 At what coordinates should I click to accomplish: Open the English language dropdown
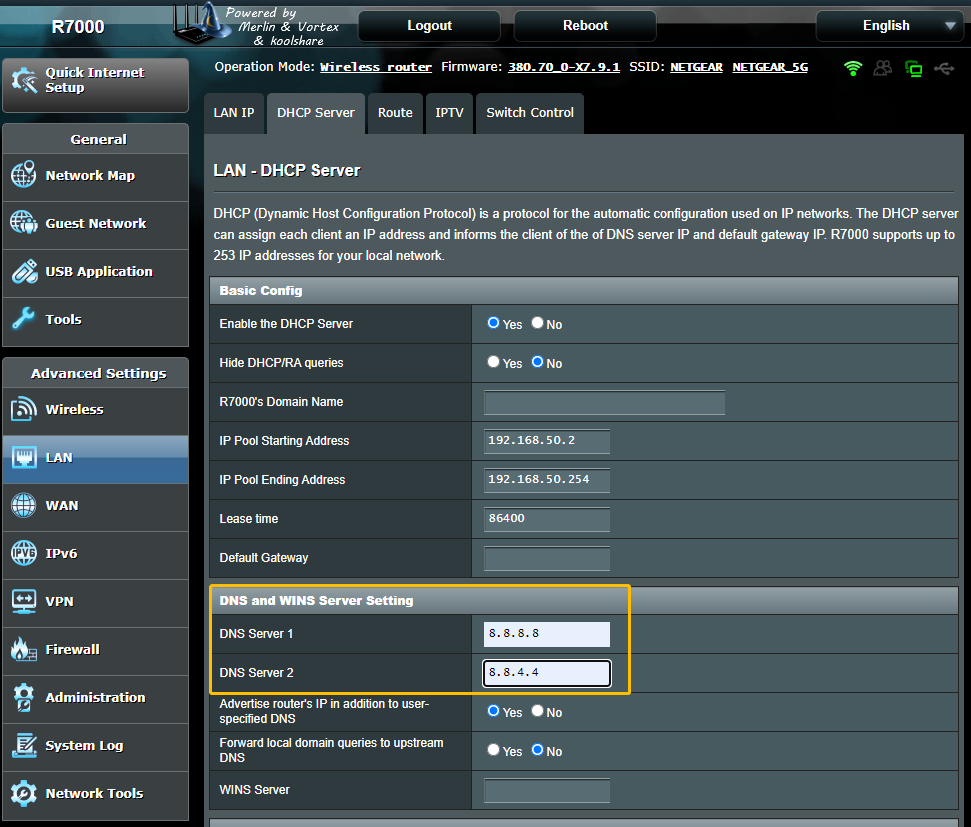(x=888, y=26)
